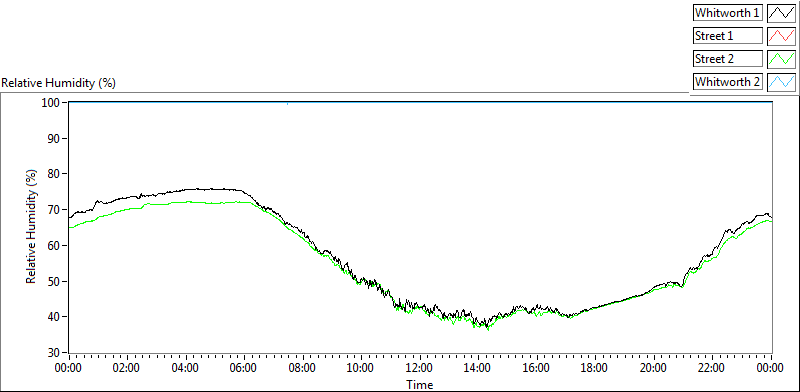The image size is (800, 392).
Task: Click the 12:00 time tick label
Action: click(x=420, y=368)
